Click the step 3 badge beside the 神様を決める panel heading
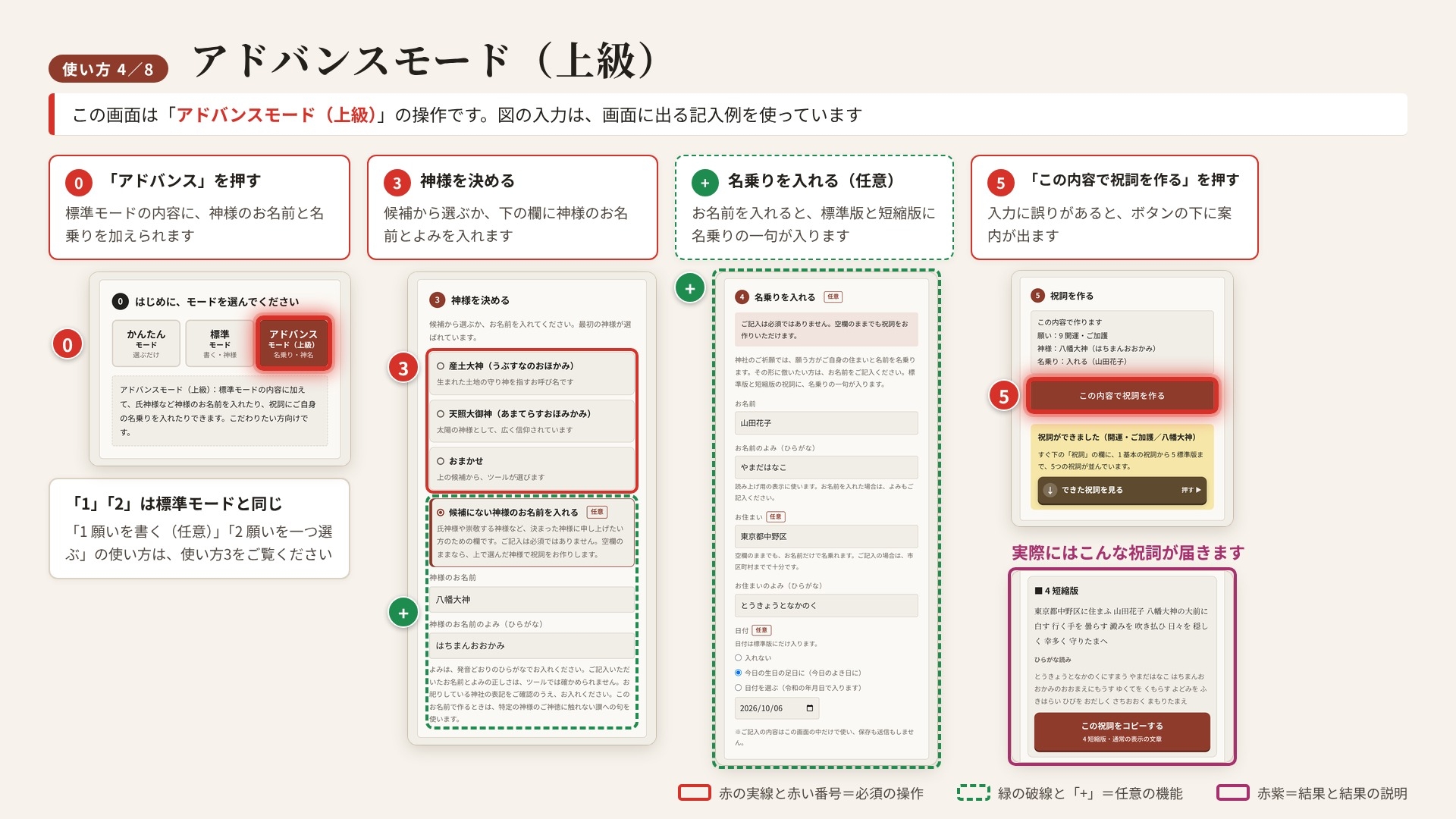The width and height of the screenshot is (1456, 819). tap(437, 300)
